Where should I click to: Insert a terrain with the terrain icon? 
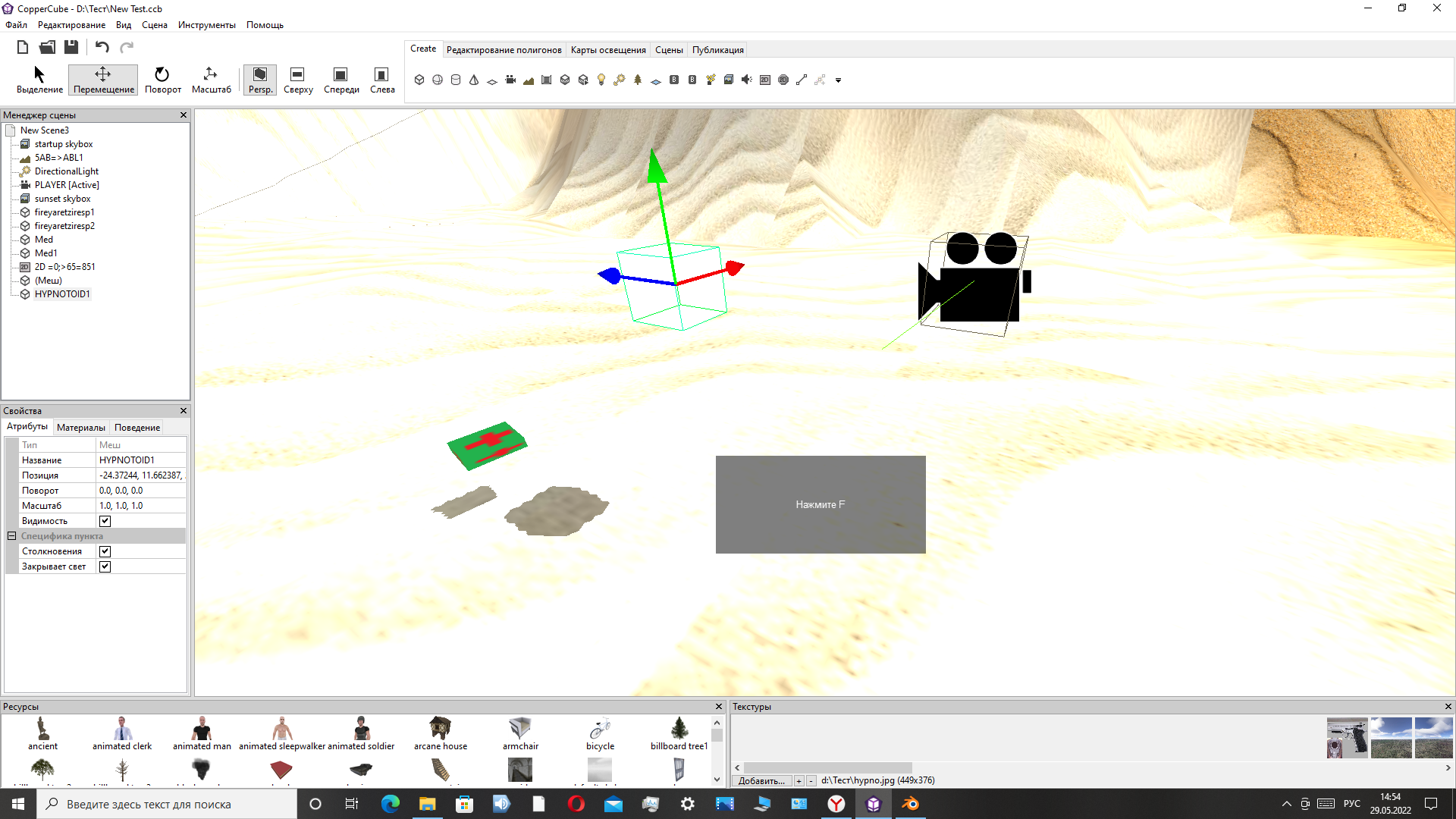(529, 80)
